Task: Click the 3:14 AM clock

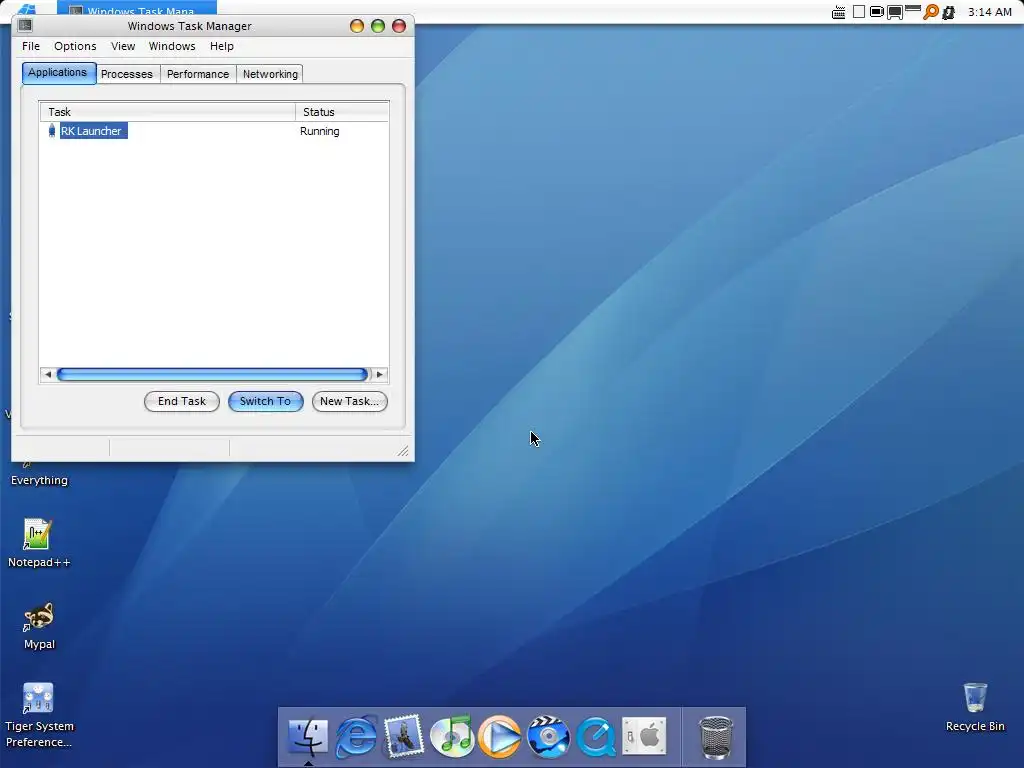Action: (x=989, y=12)
